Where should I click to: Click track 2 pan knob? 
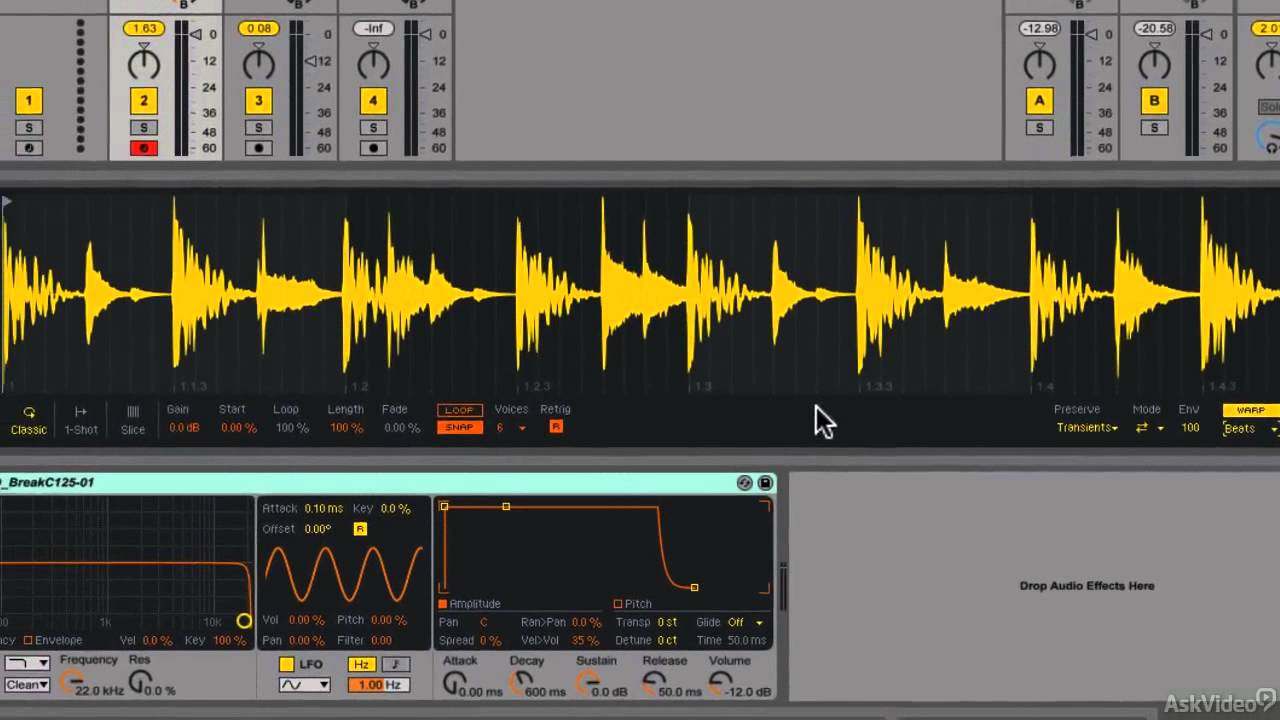pyautogui.click(x=143, y=65)
